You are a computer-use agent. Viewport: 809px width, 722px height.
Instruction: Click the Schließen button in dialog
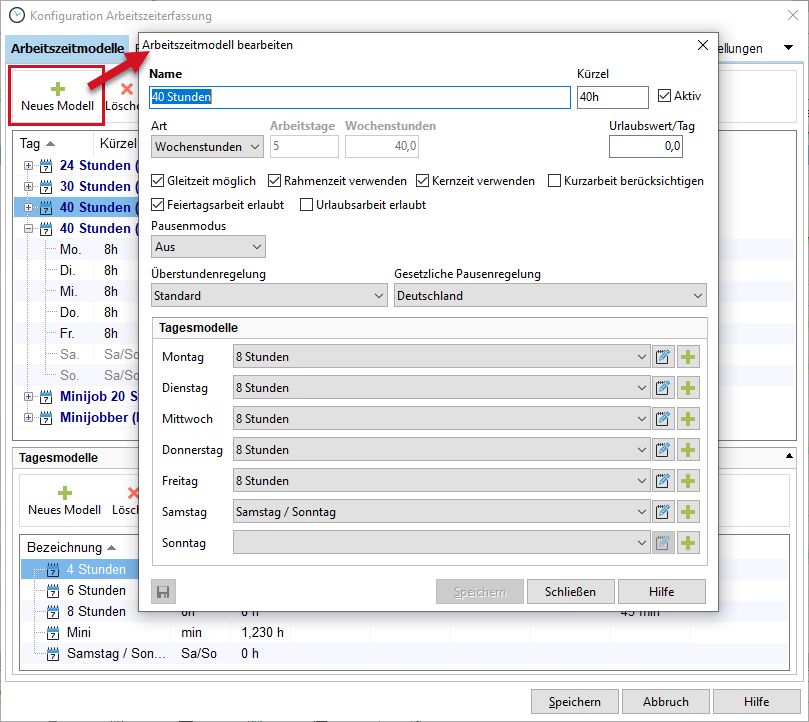point(570,591)
